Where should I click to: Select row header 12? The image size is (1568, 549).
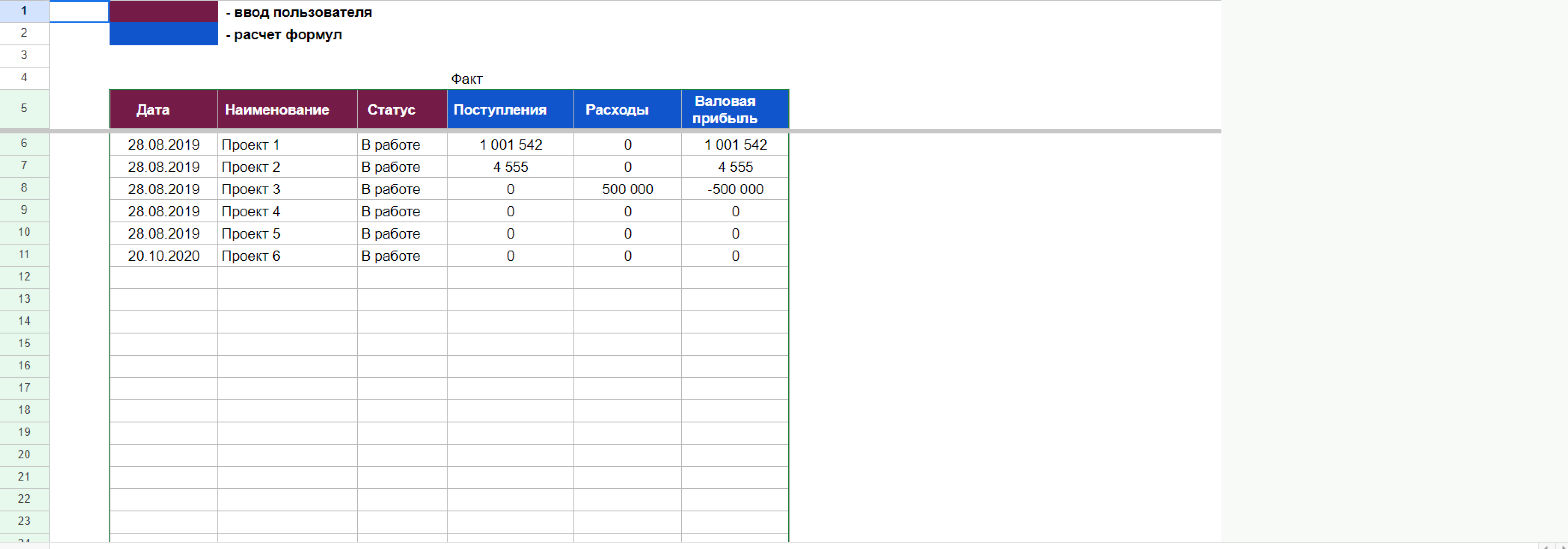point(24,277)
